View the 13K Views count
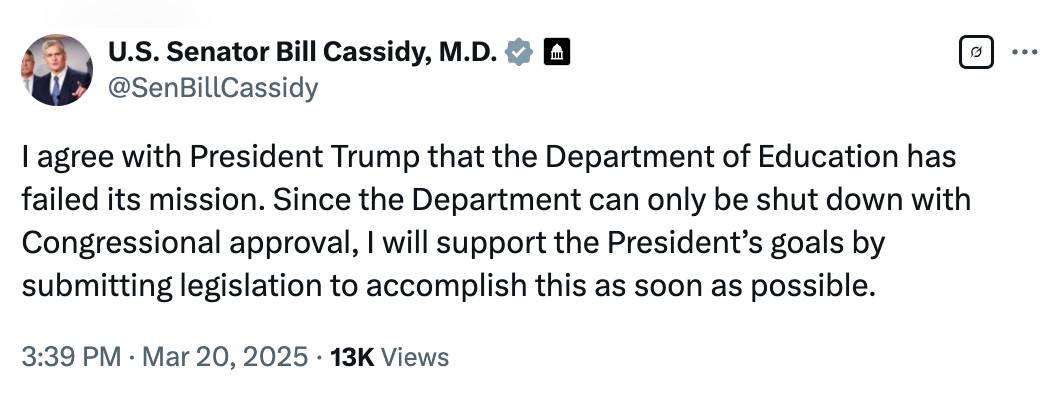This screenshot has width=1060, height=396. click(389, 357)
